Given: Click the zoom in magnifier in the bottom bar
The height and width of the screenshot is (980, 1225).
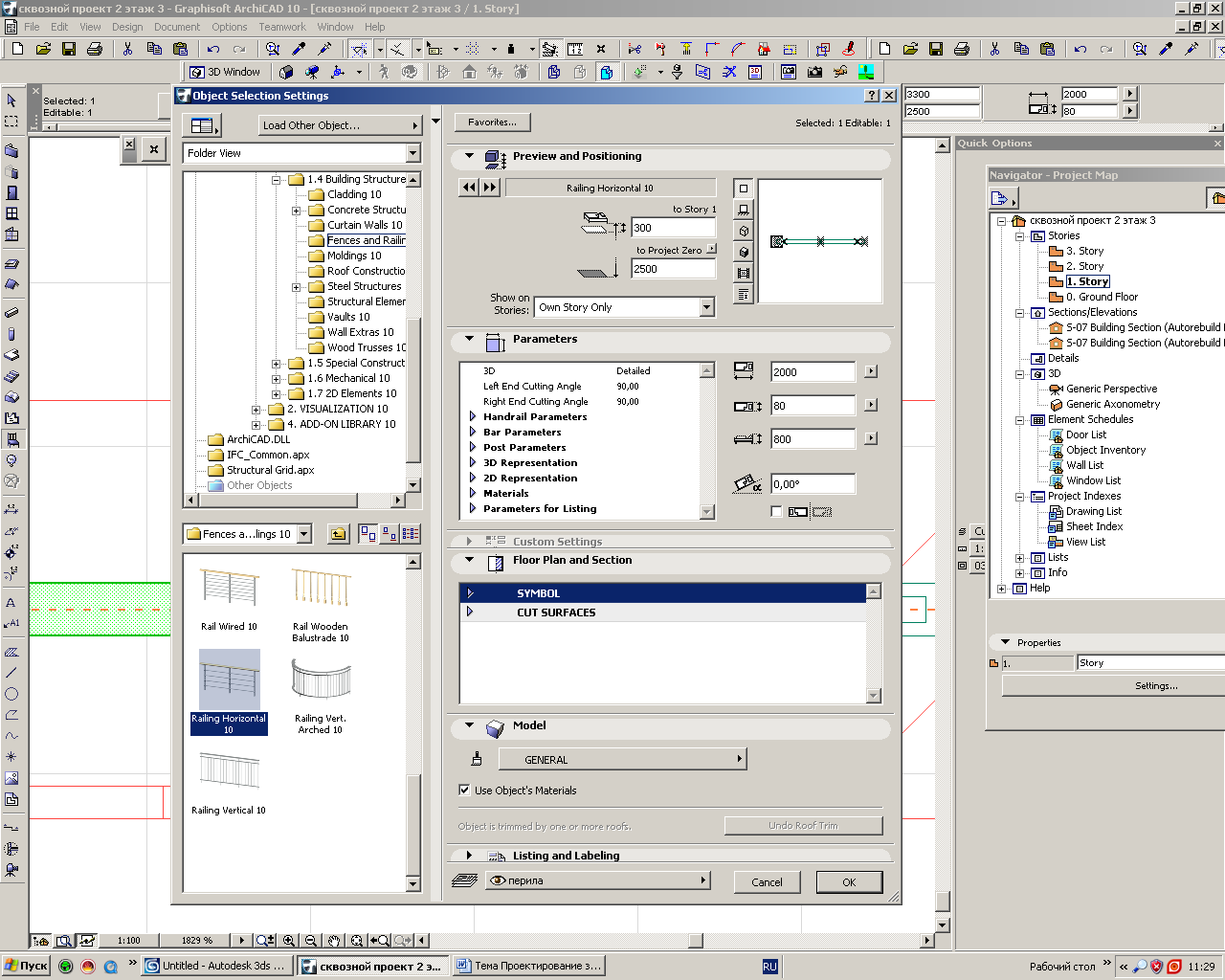Looking at the screenshot, I should 289,941.
